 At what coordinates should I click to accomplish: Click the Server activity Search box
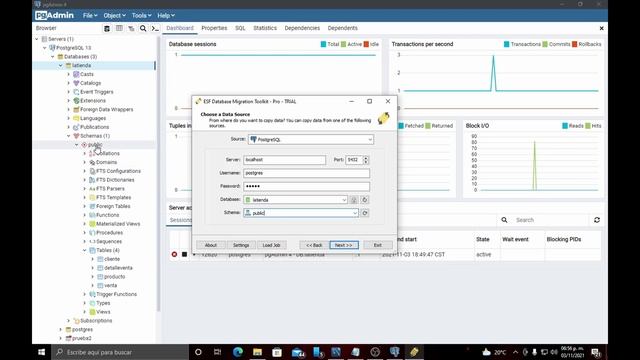(551, 220)
